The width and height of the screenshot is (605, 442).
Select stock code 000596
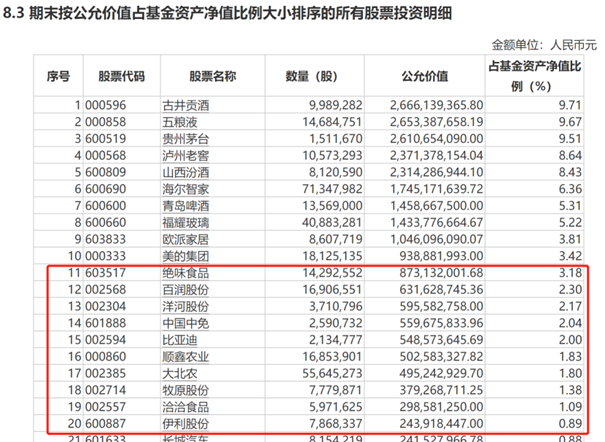[106, 105]
